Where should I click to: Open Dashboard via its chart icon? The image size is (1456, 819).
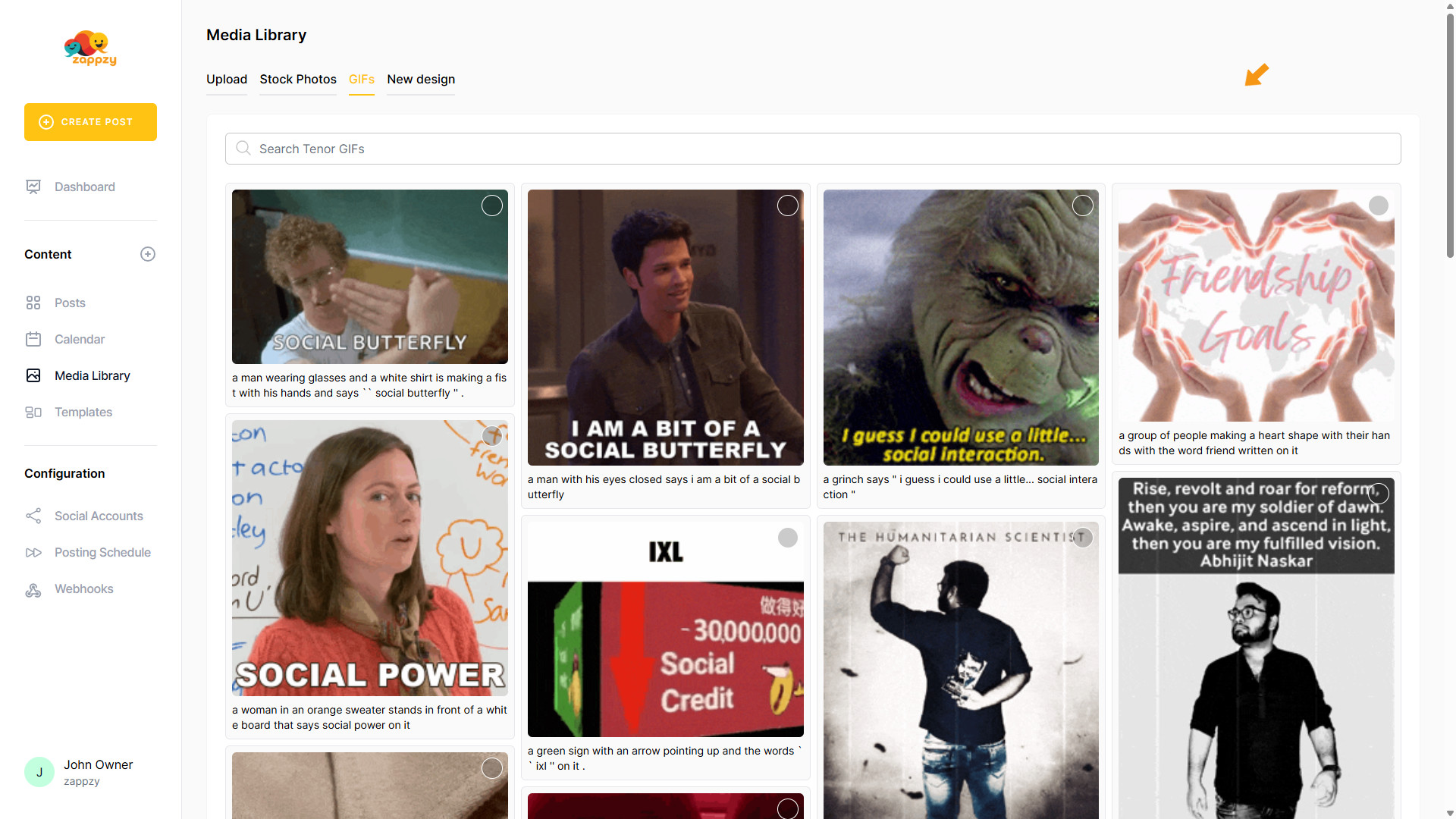pos(33,187)
